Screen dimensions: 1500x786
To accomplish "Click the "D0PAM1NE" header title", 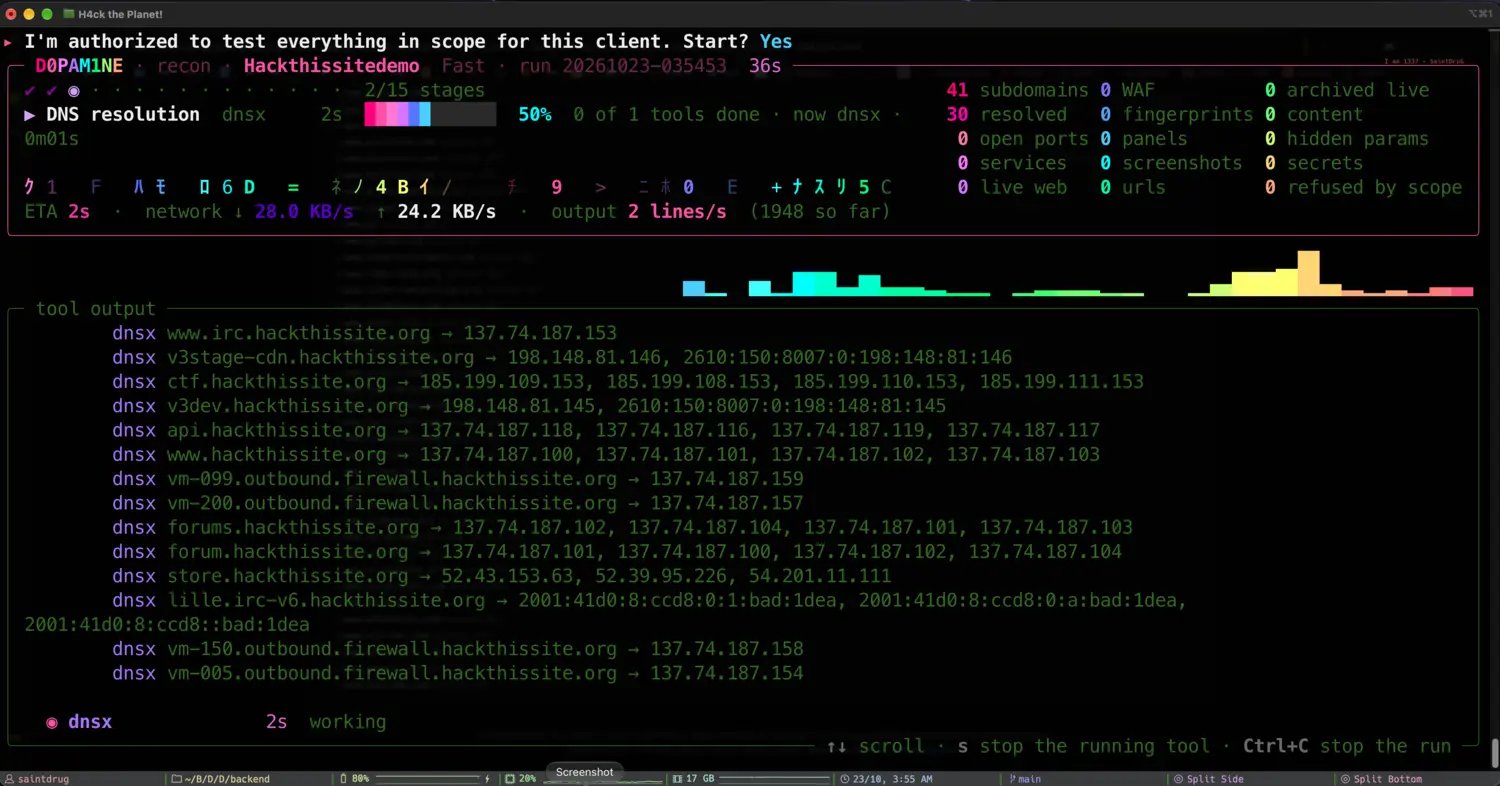I will point(78,67).
